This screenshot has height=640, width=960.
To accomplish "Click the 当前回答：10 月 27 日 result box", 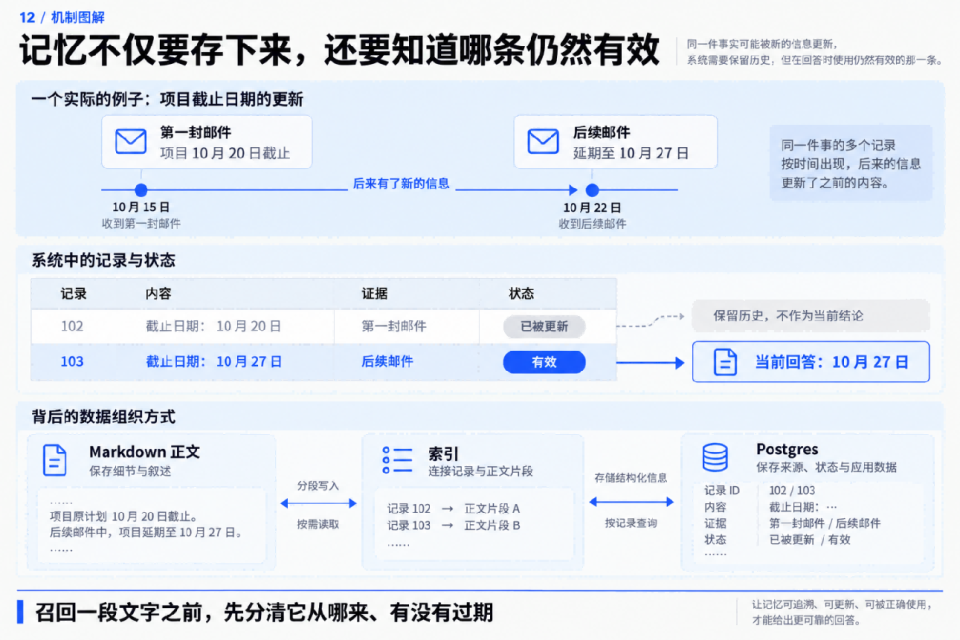I will [811, 362].
